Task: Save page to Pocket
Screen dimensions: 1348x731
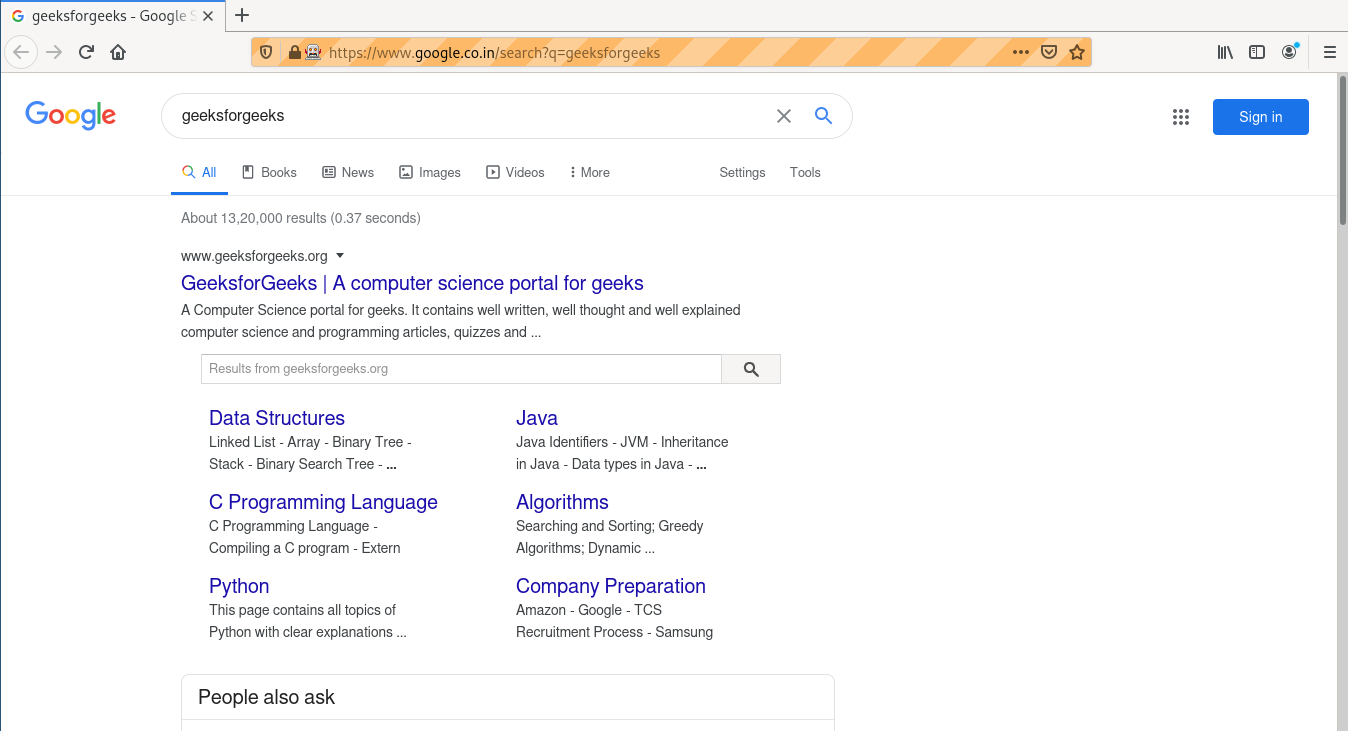Action: (1049, 53)
